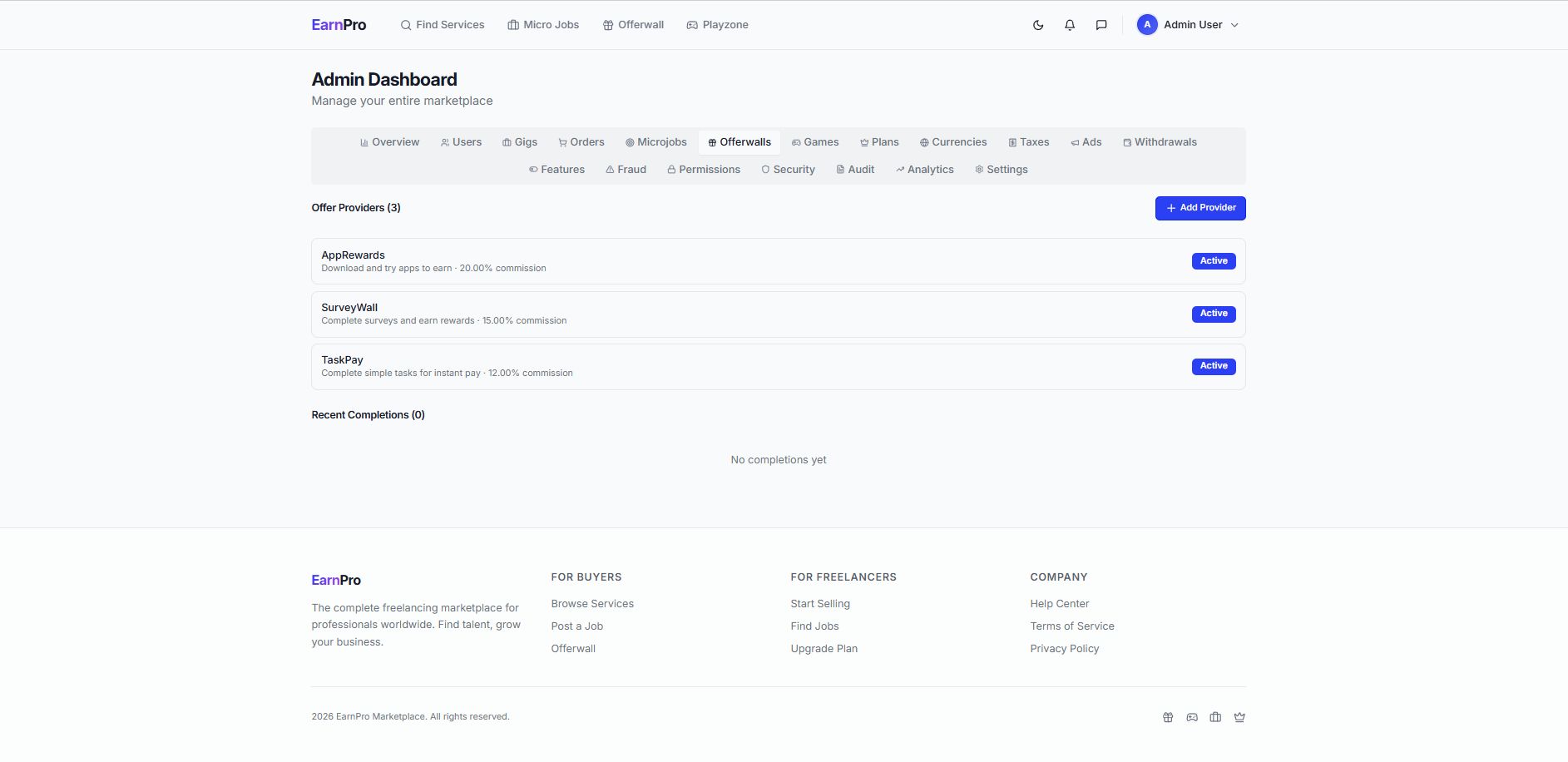Screen dimensions: 1568x762
Task: Open the Analytics tab
Action: click(x=925, y=170)
